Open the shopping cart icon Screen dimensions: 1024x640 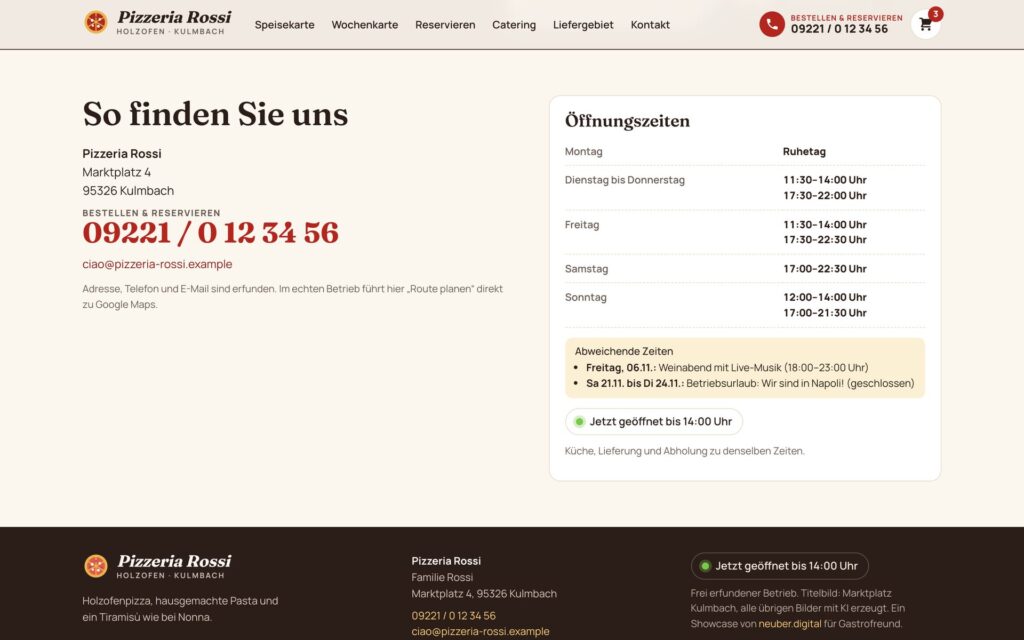click(x=925, y=25)
